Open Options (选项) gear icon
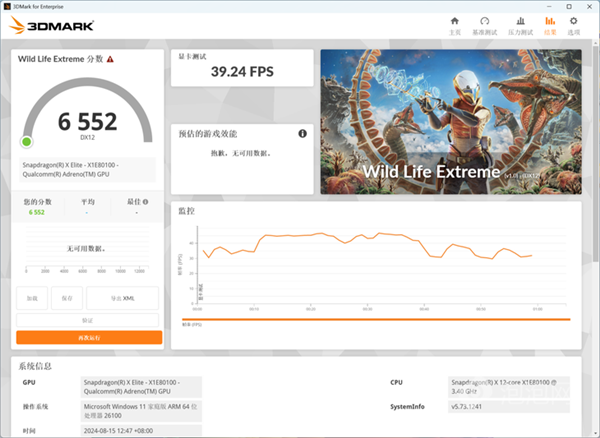Viewport: 600px width, 438px height. 573,25
